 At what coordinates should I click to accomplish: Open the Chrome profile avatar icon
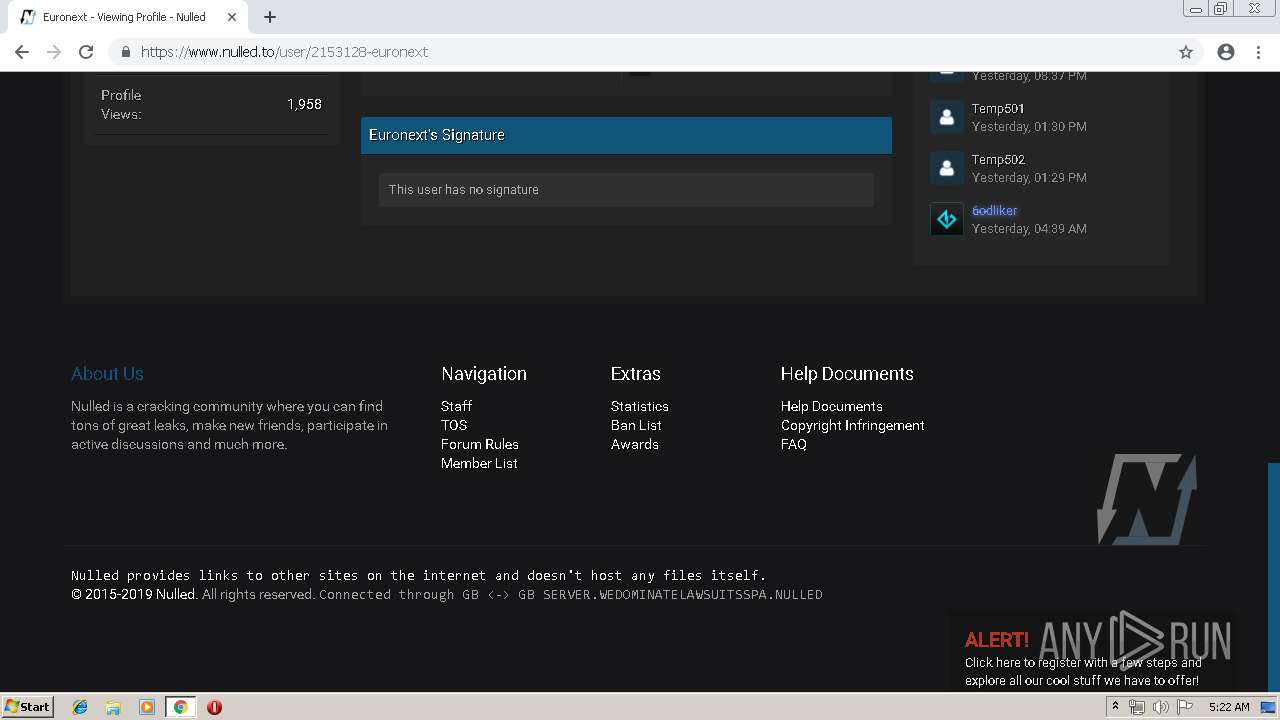pyautogui.click(x=1226, y=52)
